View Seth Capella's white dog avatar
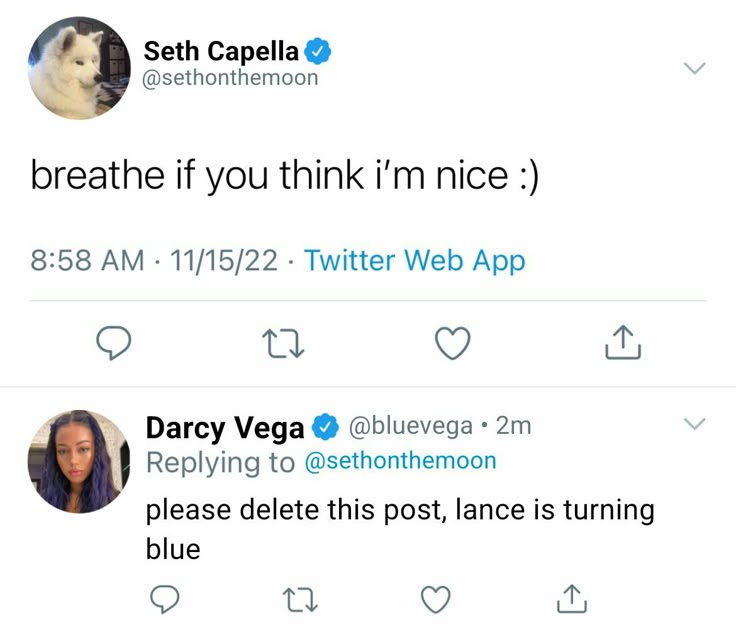Screen dimensions: 736x630 [79, 68]
